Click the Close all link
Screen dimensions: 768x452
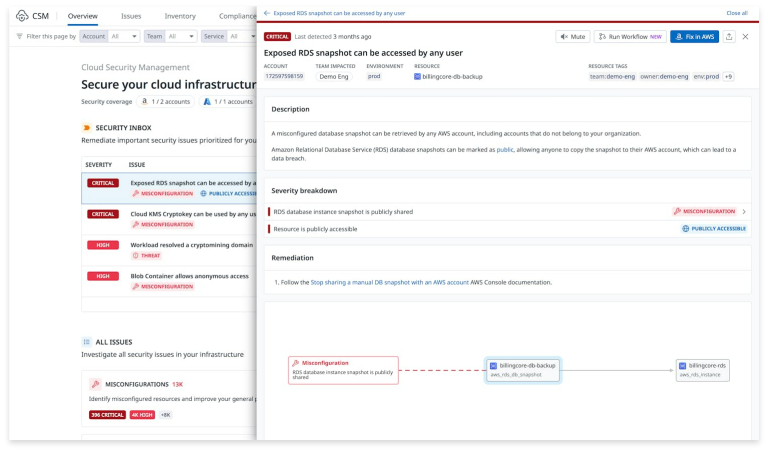(736, 14)
